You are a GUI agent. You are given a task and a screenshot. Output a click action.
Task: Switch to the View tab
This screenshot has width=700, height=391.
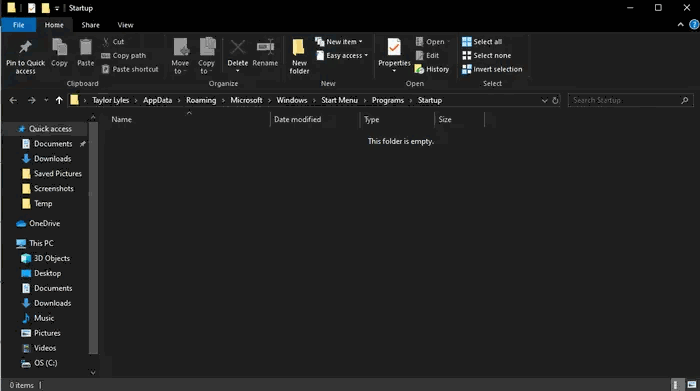125,25
